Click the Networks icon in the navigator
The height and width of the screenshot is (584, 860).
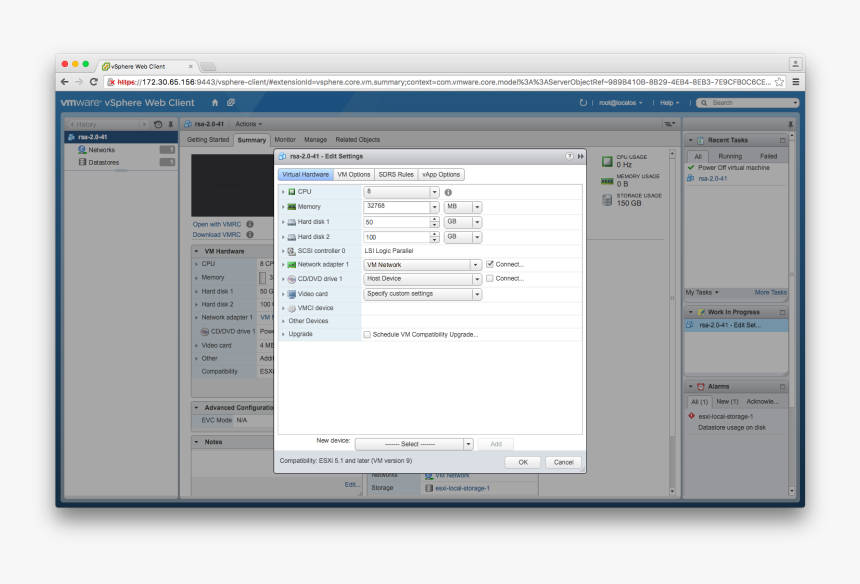click(x=82, y=150)
